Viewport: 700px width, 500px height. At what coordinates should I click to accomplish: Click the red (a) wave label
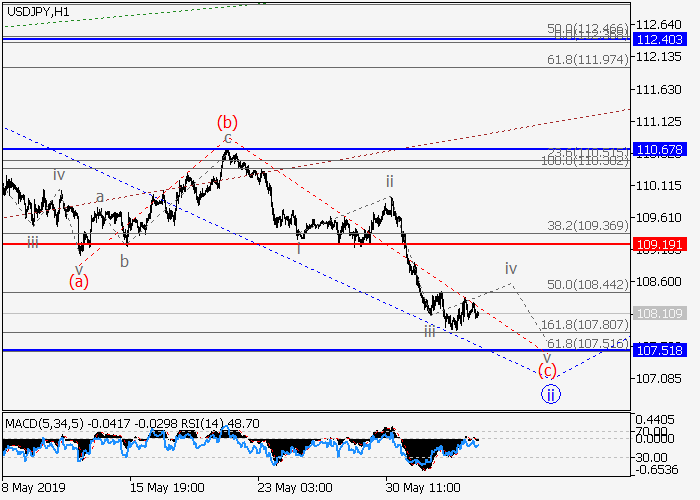coord(78,281)
